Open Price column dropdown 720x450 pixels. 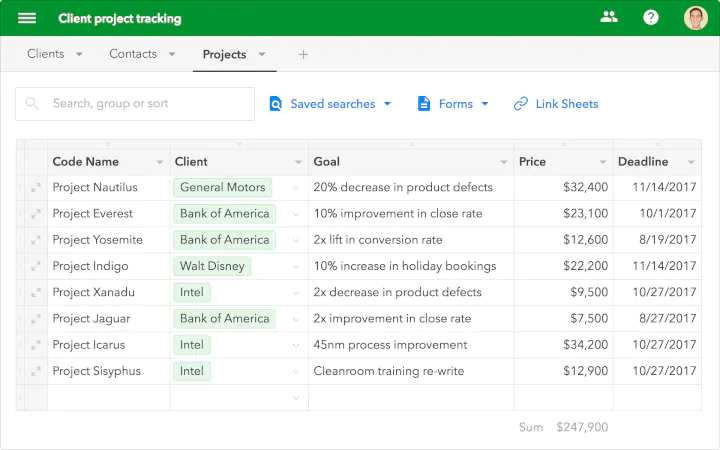[x=603, y=162]
